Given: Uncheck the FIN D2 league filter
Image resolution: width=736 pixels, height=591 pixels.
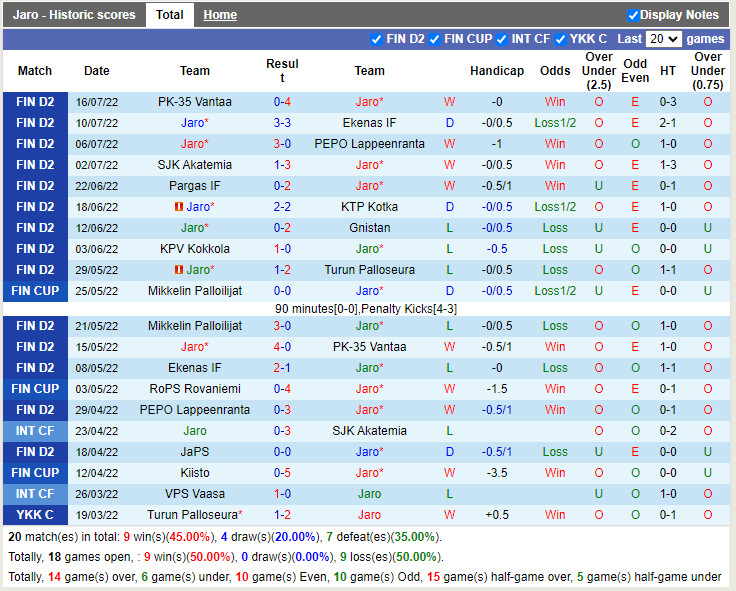Looking at the screenshot, I should 376,39.
